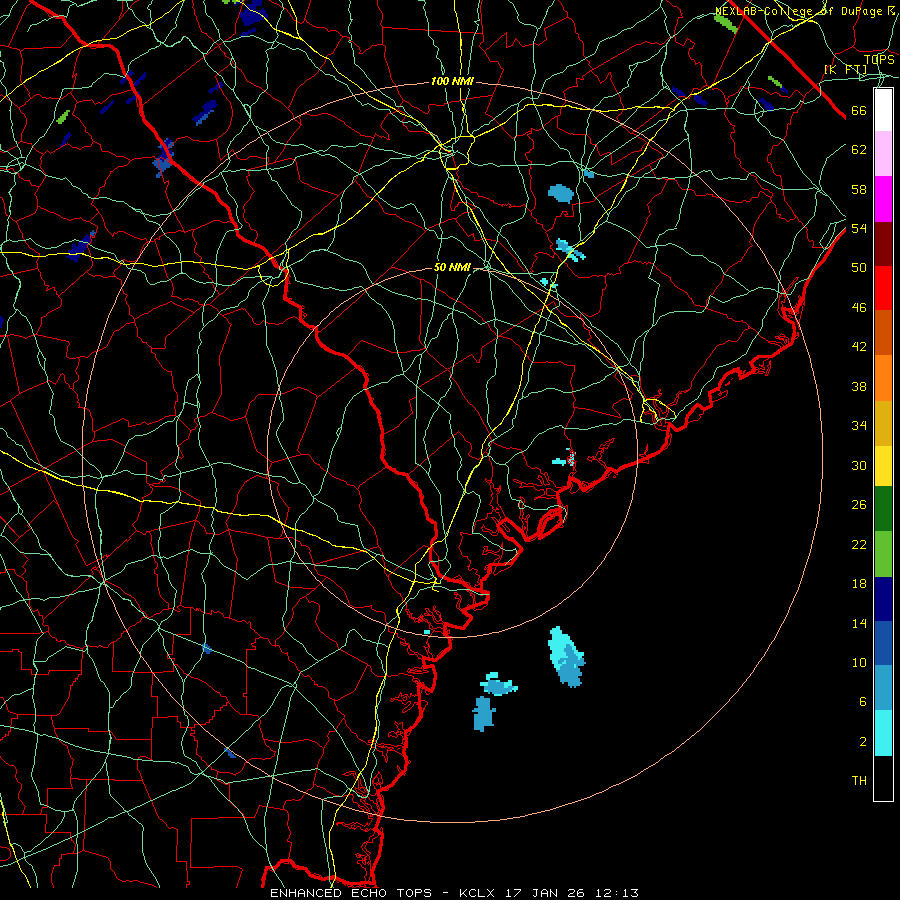Screen dimensions: 900x900
Task: Click the '[K FT]' units label
Action: [845, 70]
